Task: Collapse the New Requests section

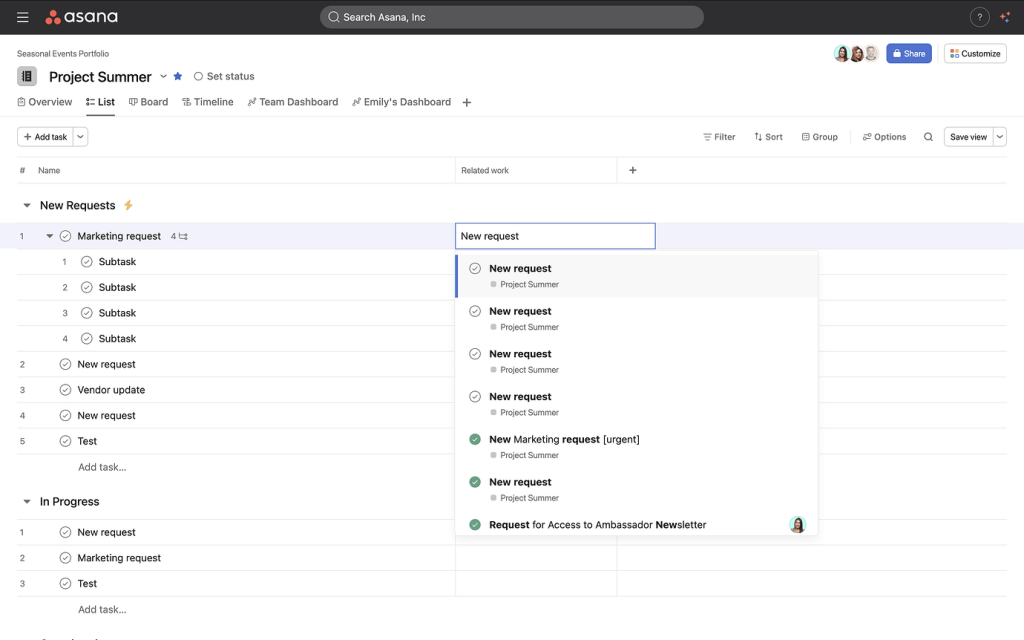Action: (26, 204)
